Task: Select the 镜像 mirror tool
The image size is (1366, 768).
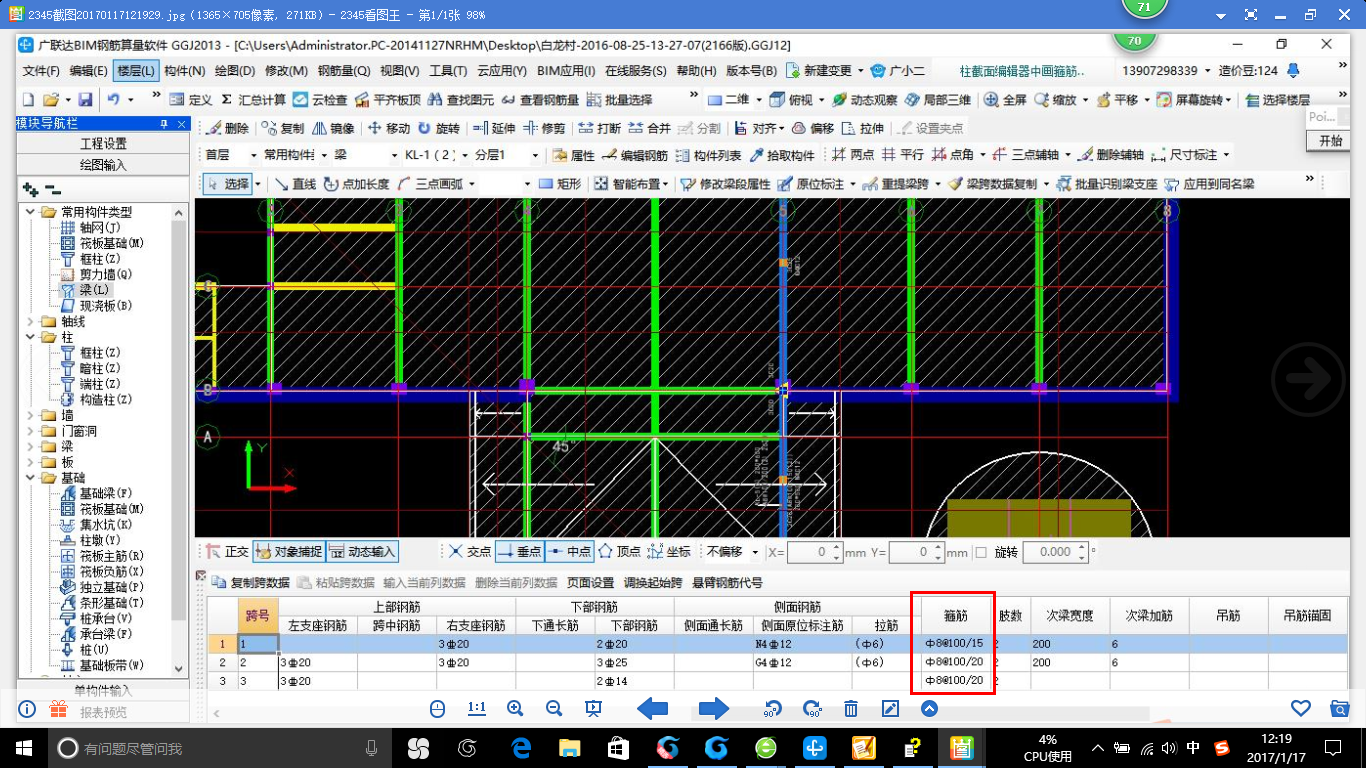Action: pos(334,128)
